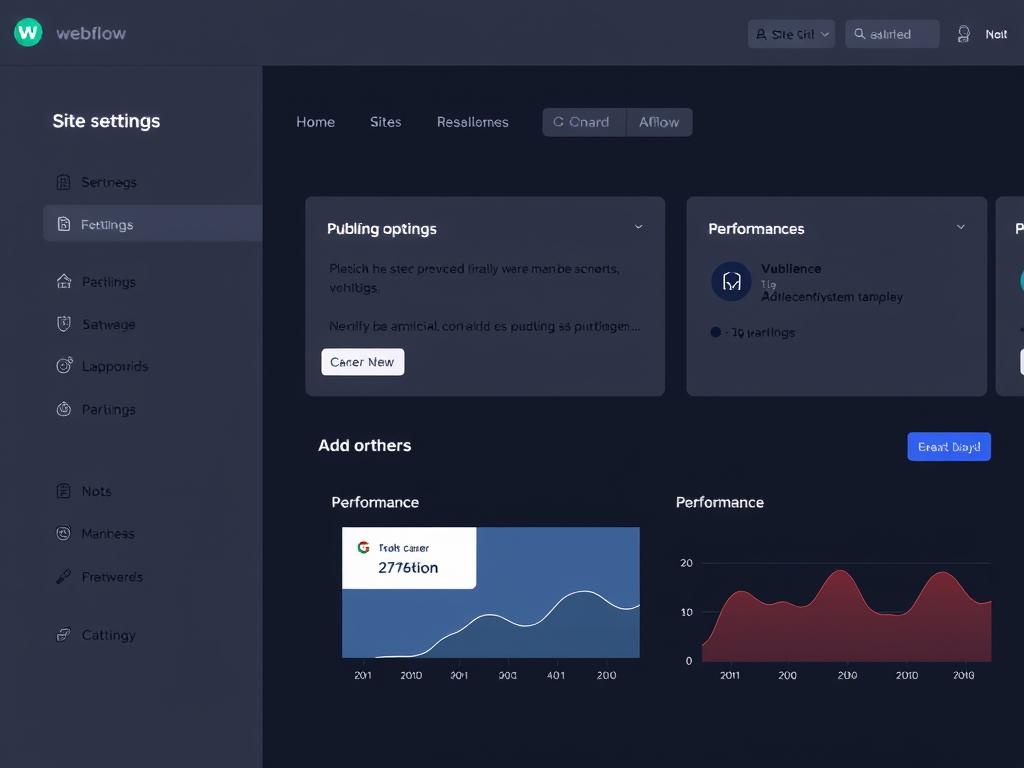
Task: Click the Satwage sidebar label
Action: (108, 325)
